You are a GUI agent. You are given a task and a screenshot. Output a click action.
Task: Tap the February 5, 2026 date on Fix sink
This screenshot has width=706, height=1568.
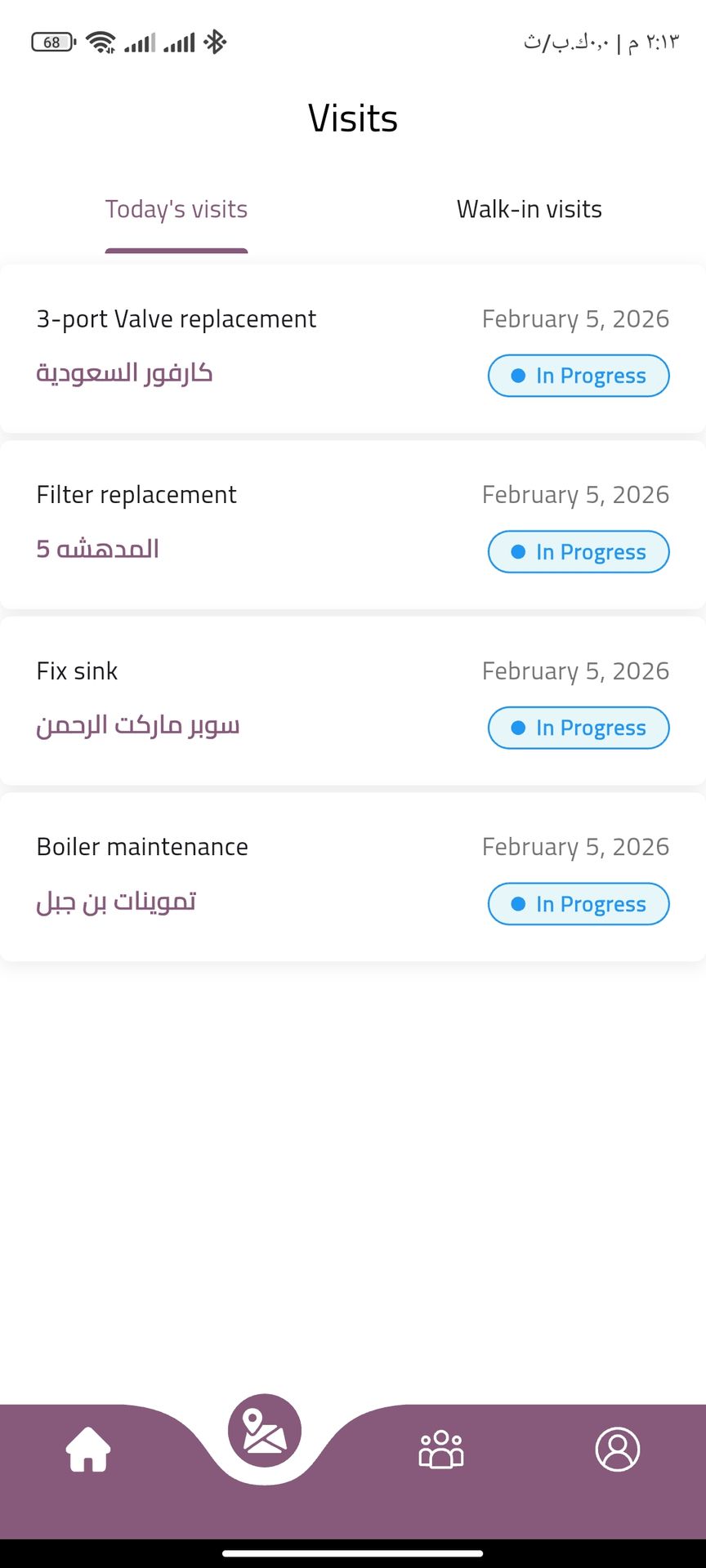[575, 671]
